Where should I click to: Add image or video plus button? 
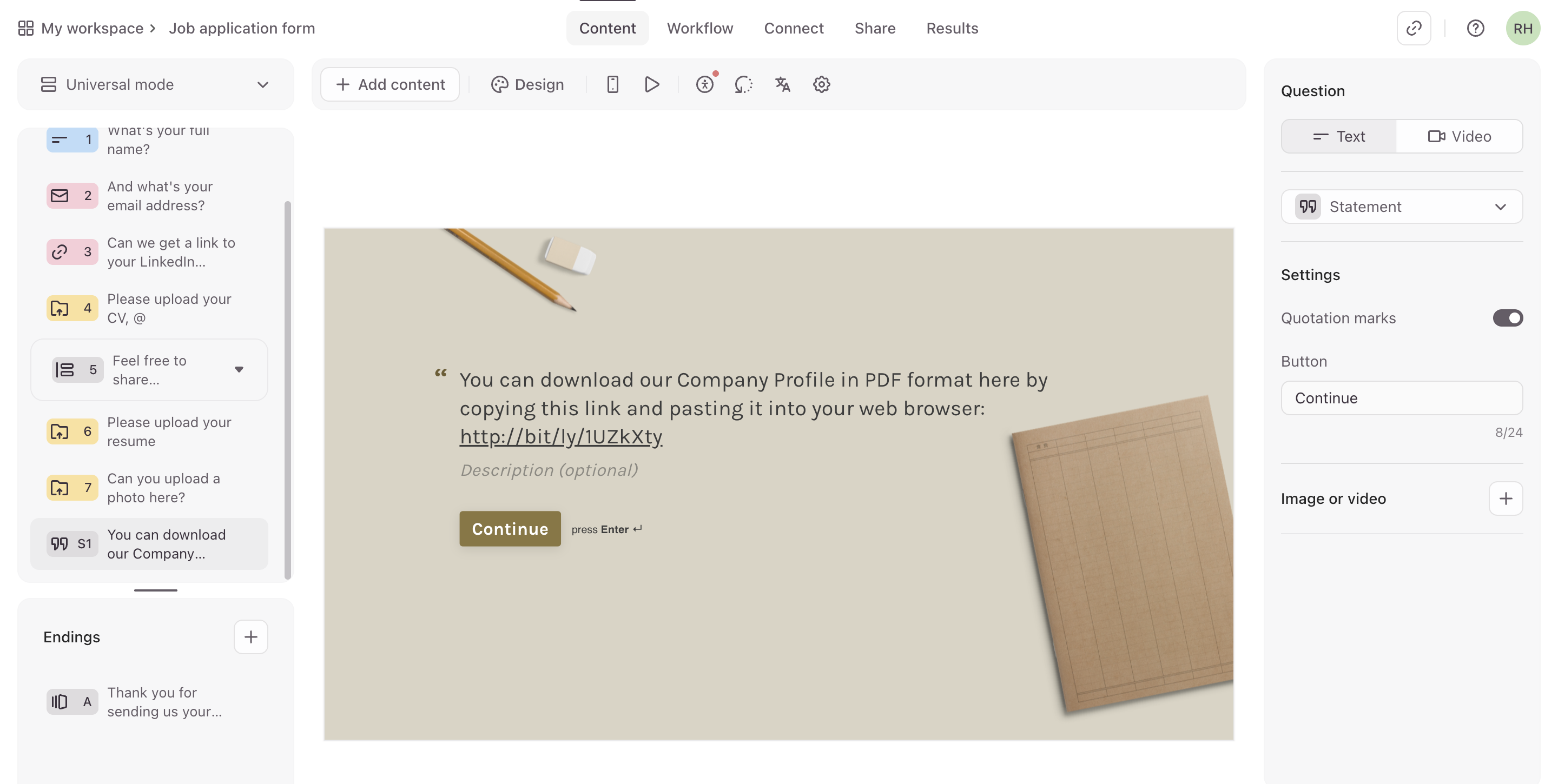(x=1506, y=499)
